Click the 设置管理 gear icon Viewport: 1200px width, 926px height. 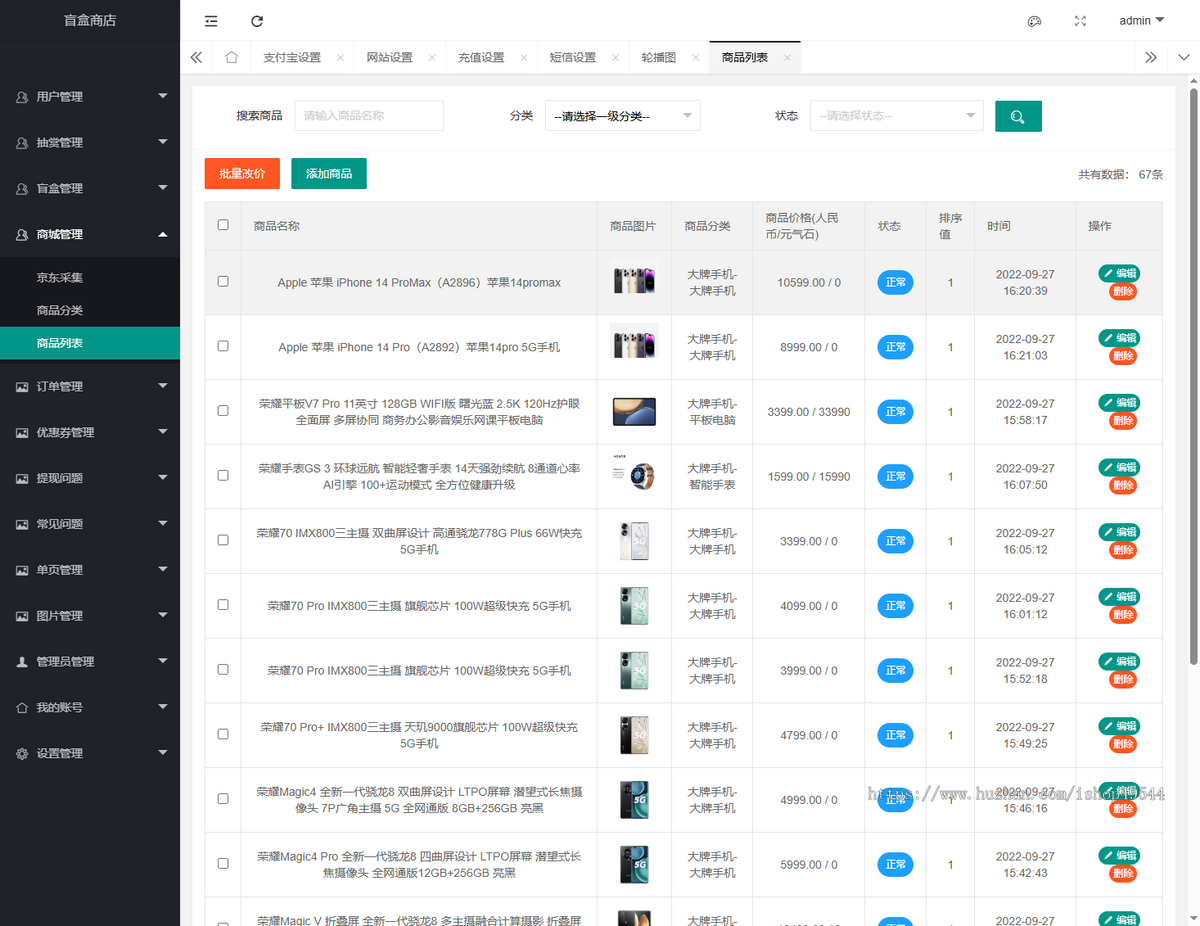coord(22,754)
